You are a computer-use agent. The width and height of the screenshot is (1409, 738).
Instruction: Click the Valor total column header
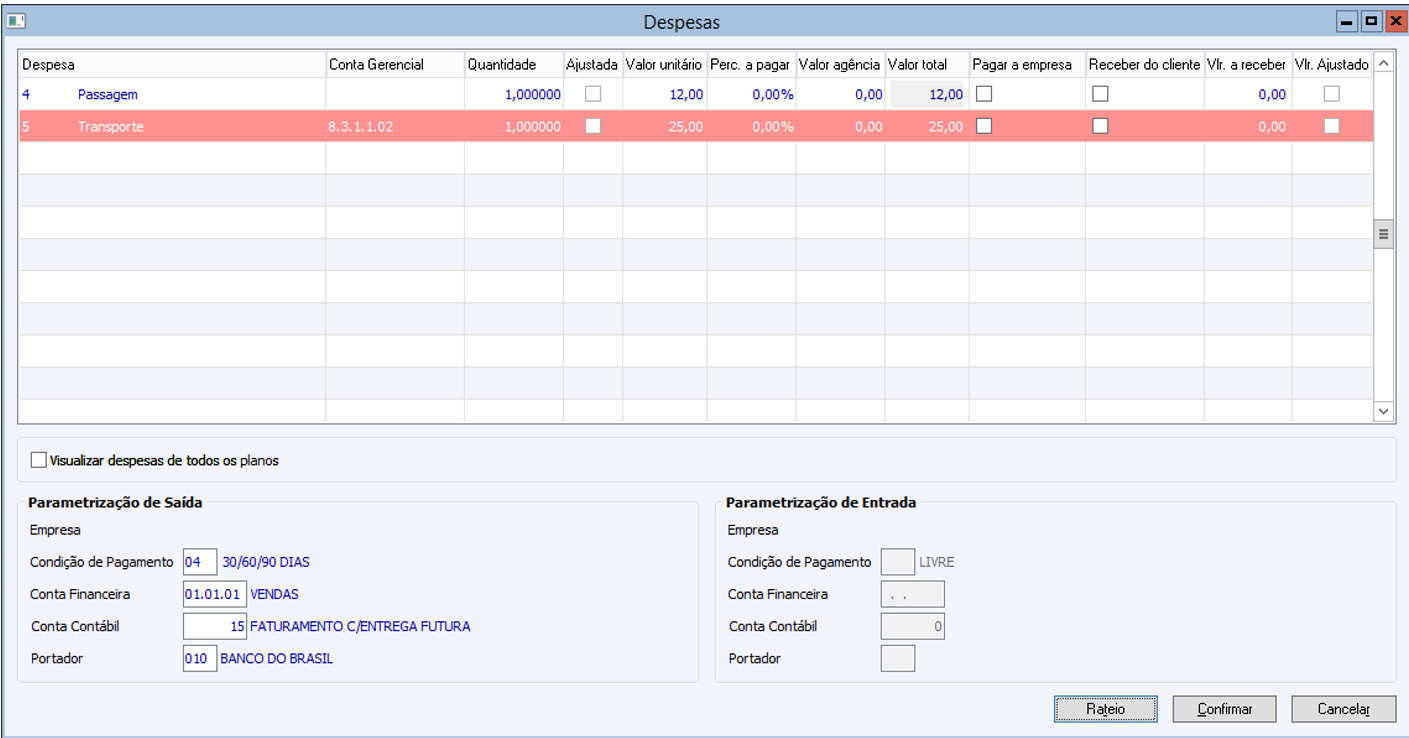(927, 64)
